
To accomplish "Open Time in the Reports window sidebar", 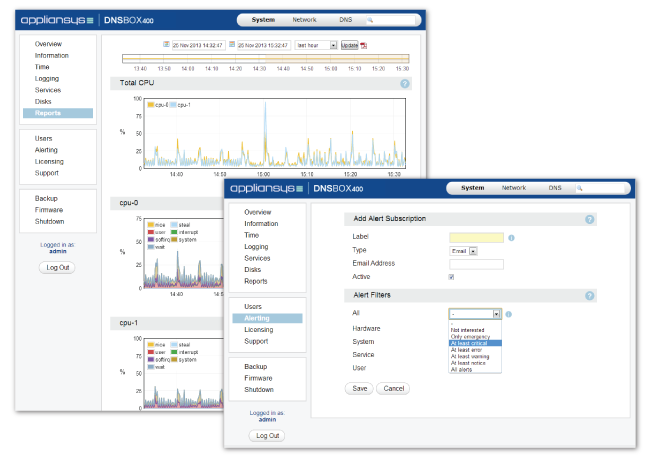I will point(42,67).
